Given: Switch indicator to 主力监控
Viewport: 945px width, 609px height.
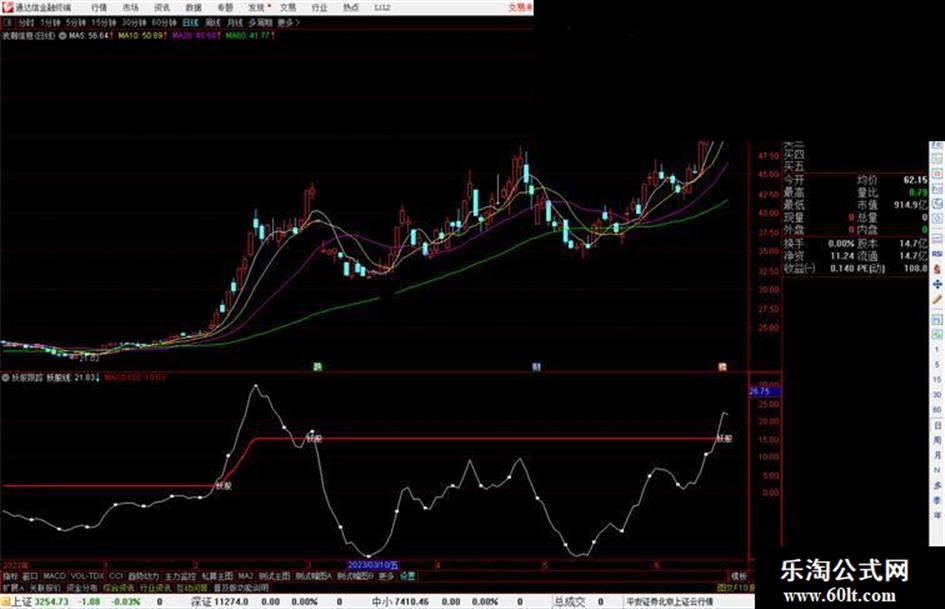Looking at the screenshot, I should pyautogui.click(x=181, y=576).
